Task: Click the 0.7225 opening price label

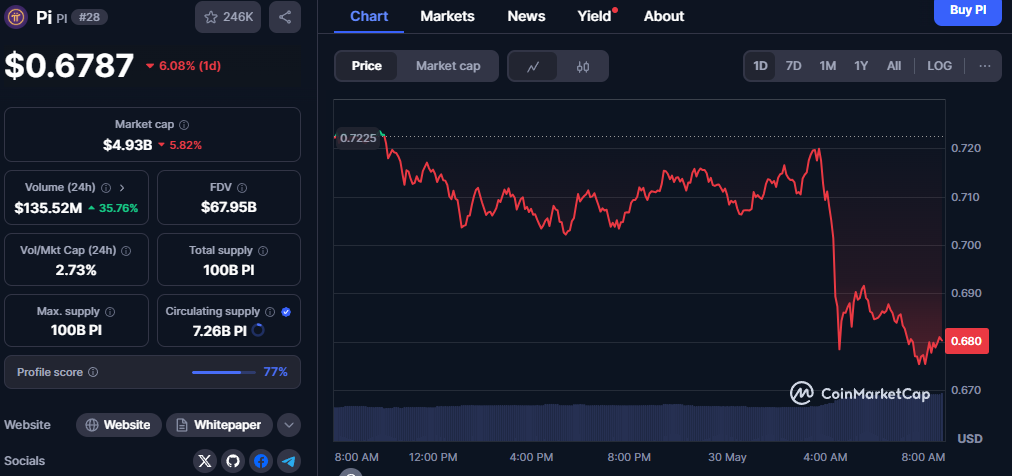Action: (x=358, y=138)
